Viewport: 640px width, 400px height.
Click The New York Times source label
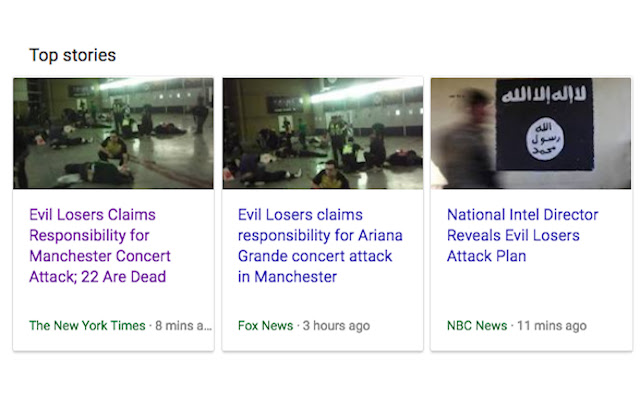click(x=86, y=326)
